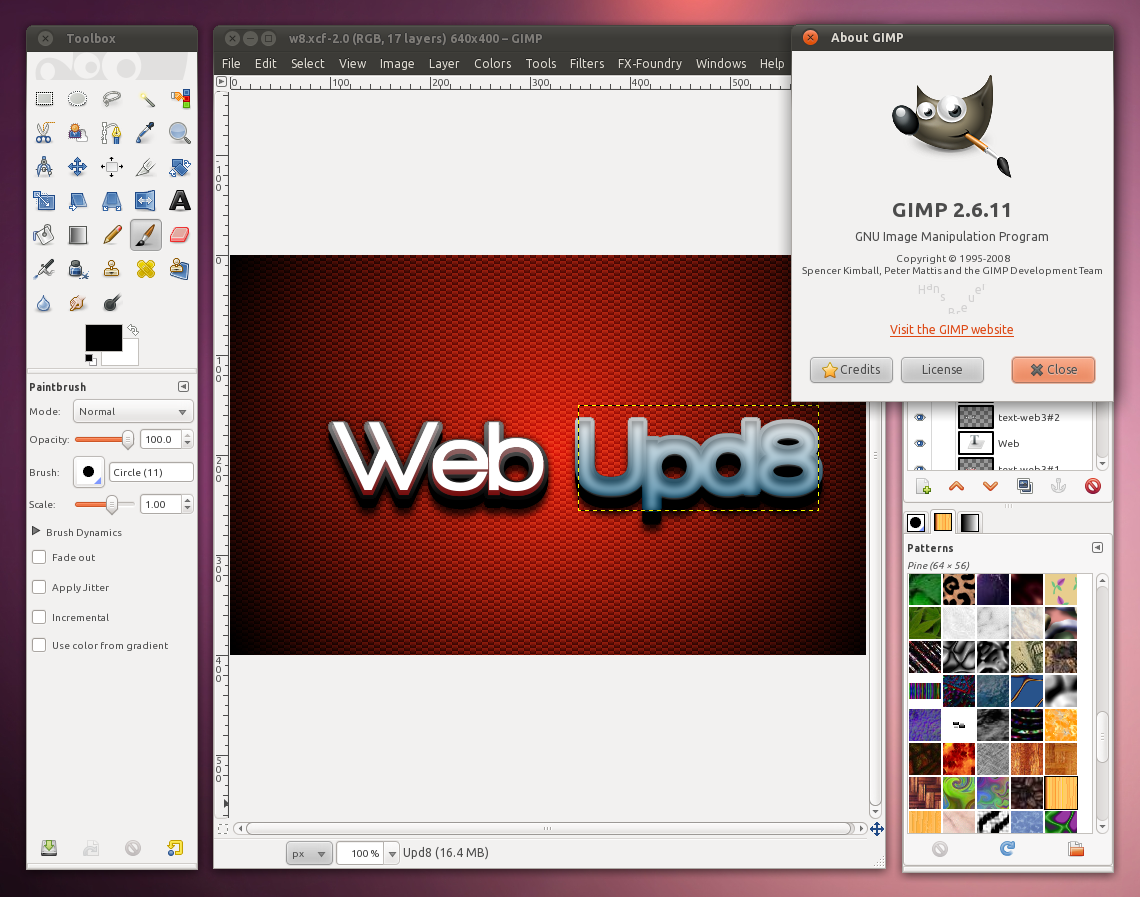Select the Alignment tool
Screen dimensions: 1140x897
click(111, 167)
